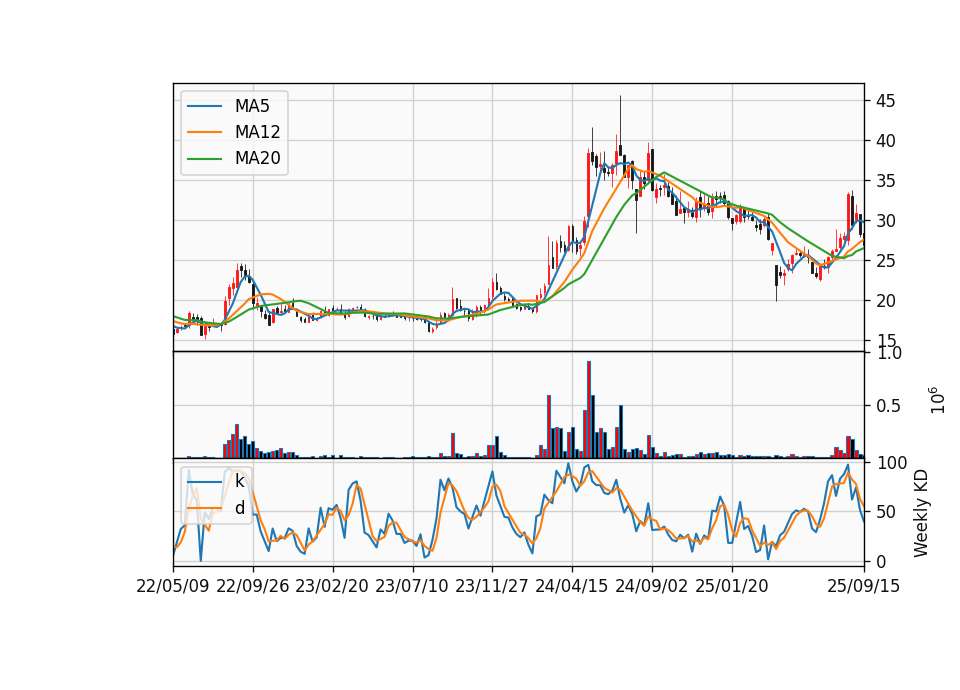Click the 23/11/27 date axis label
The width and height of the screenshot is (960, 690).
492,586
